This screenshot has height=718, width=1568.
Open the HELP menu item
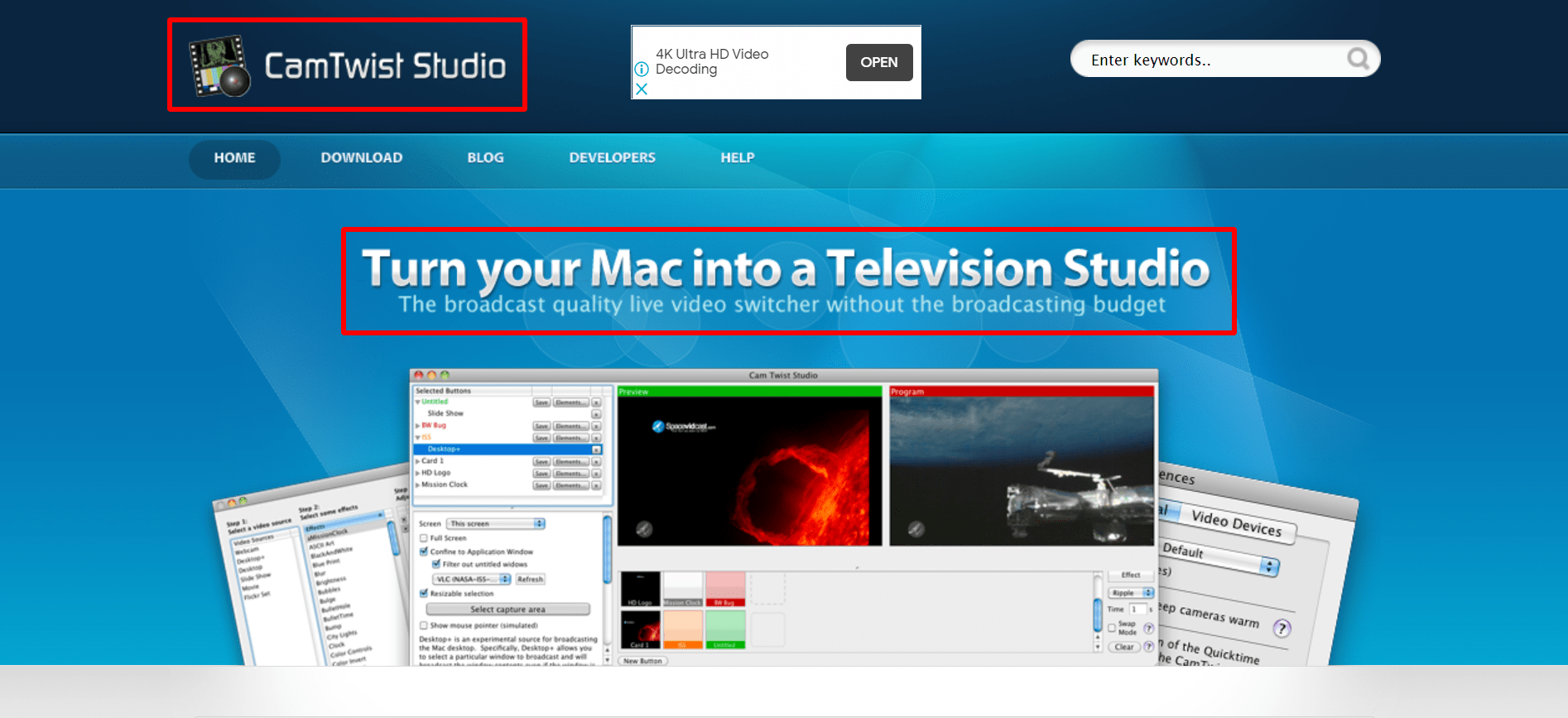point(737,157)
